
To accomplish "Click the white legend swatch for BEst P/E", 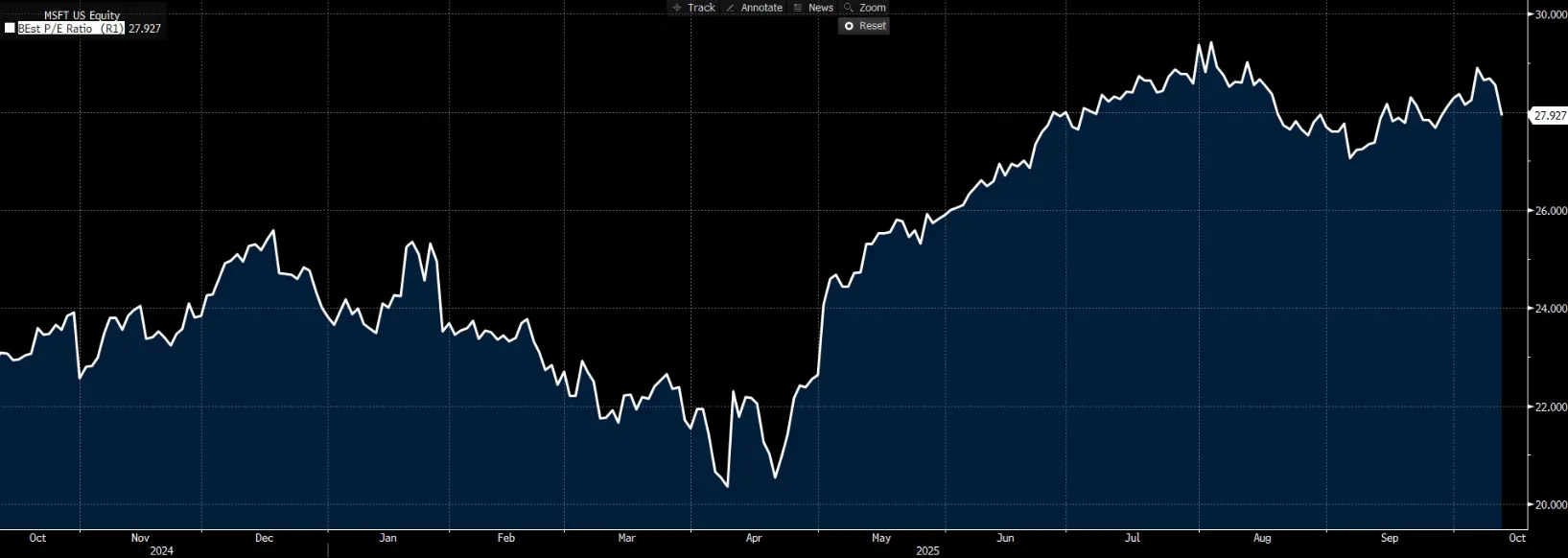I will 10,29.
